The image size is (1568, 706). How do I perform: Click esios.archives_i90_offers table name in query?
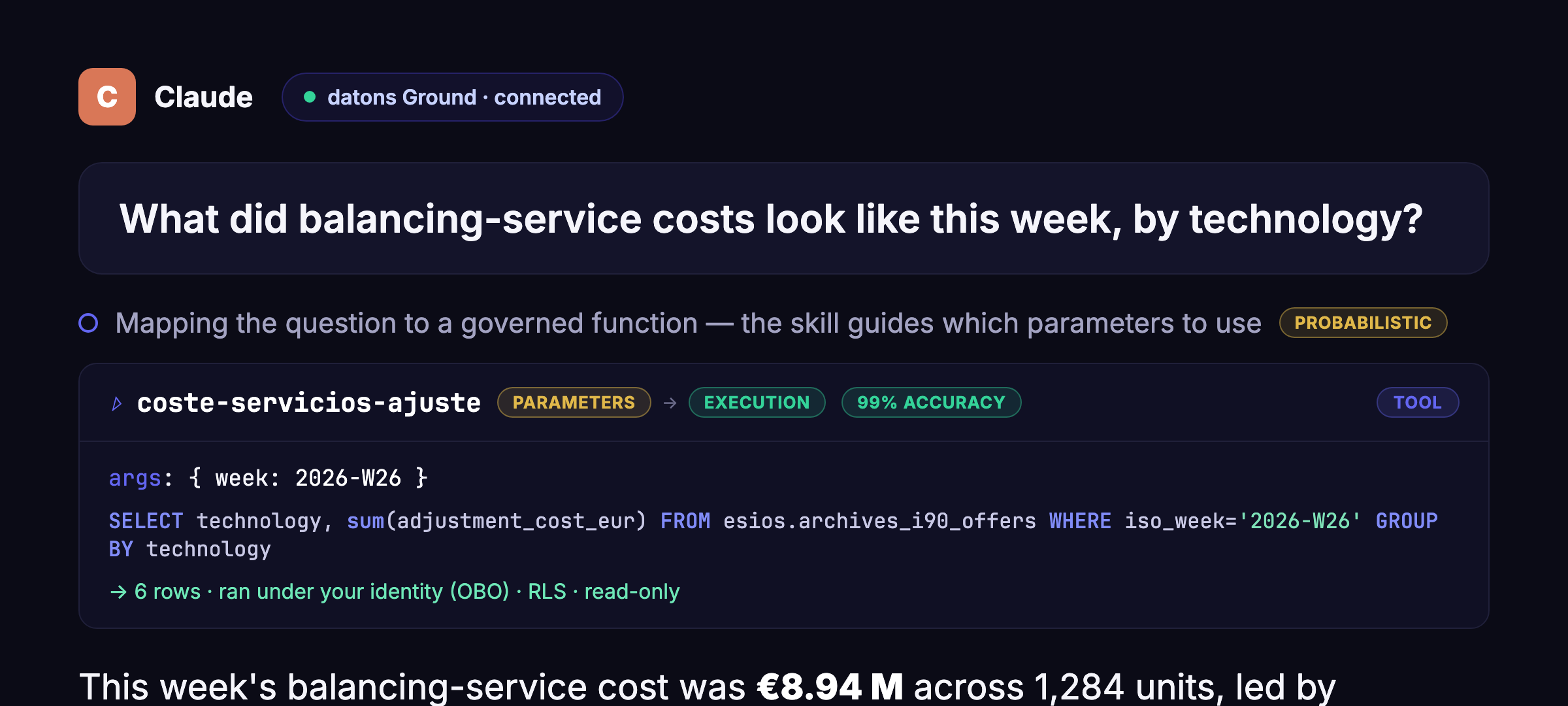(x=879, y=521)
